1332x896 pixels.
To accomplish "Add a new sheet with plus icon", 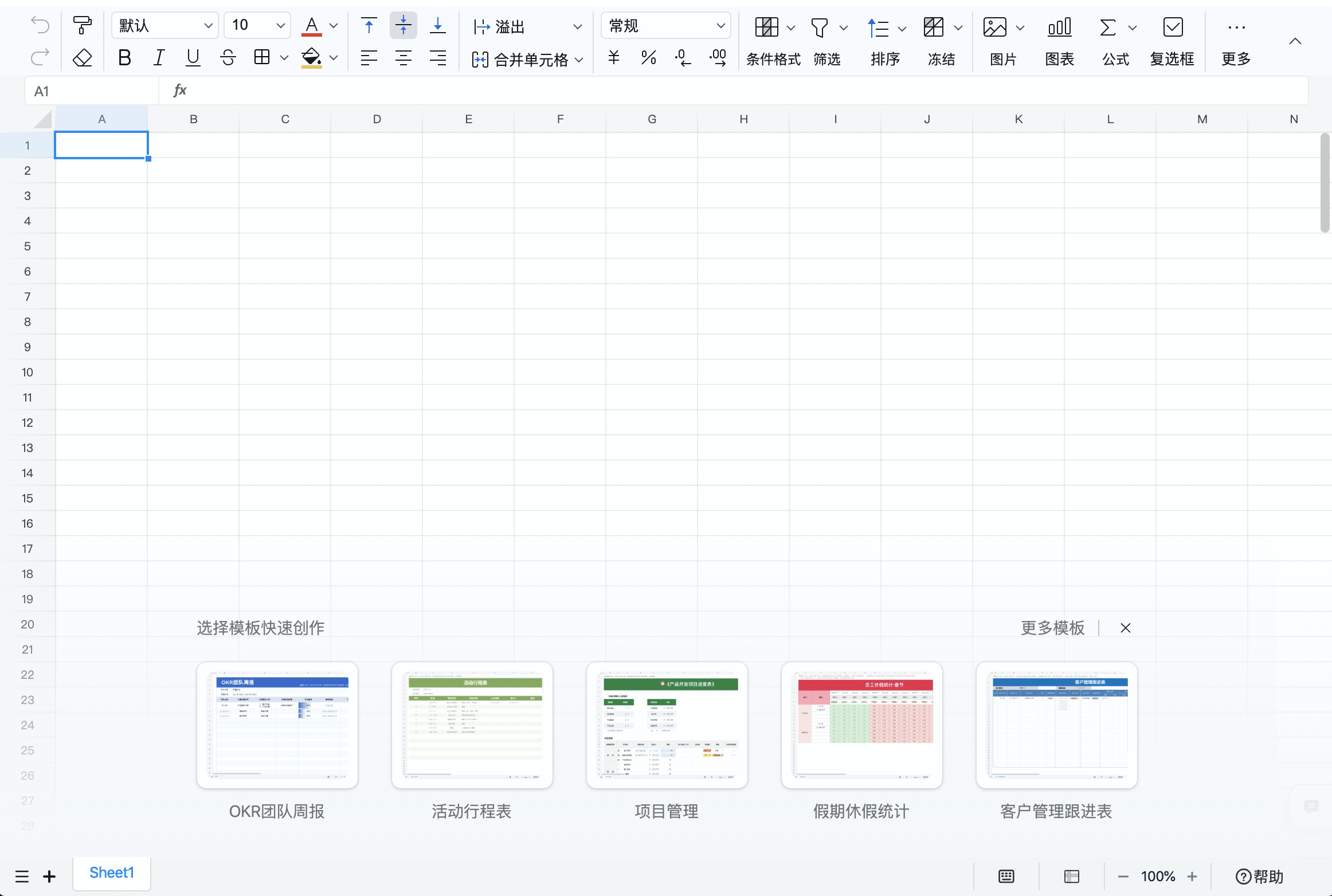I will click(x=49, y=877).
